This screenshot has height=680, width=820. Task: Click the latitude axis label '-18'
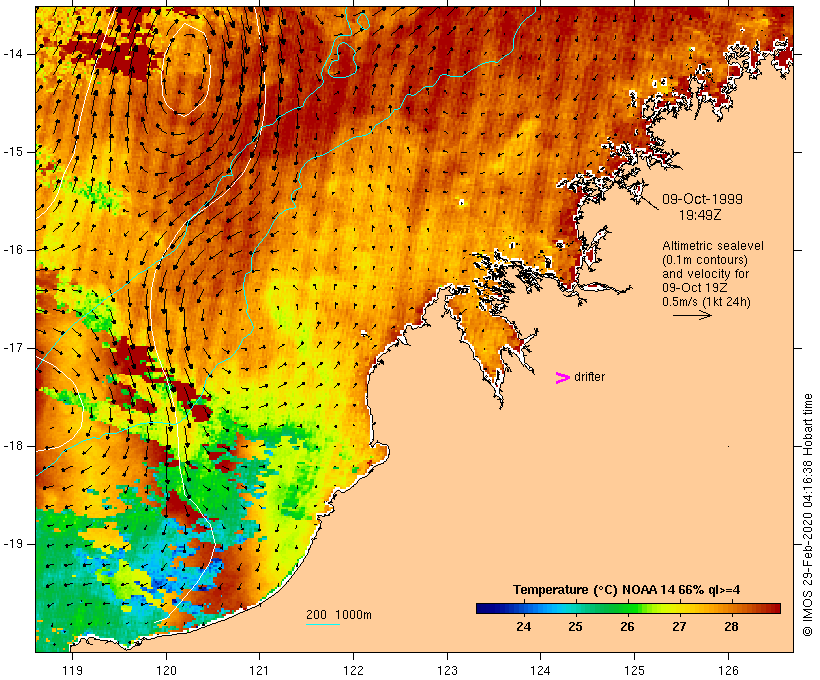point(13,446)
